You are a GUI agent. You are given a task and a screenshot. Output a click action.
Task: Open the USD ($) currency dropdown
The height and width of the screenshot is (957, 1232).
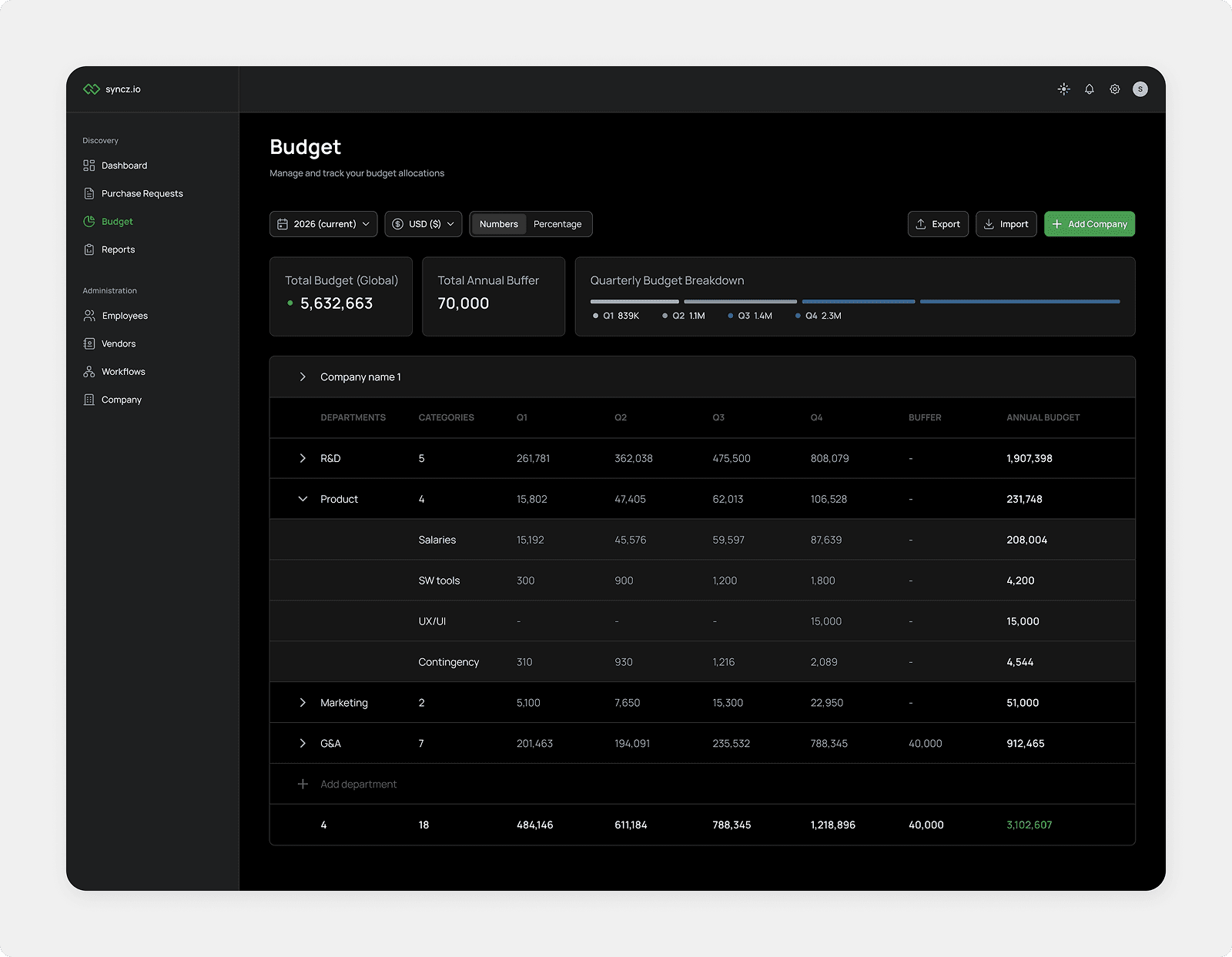point(423,224)
